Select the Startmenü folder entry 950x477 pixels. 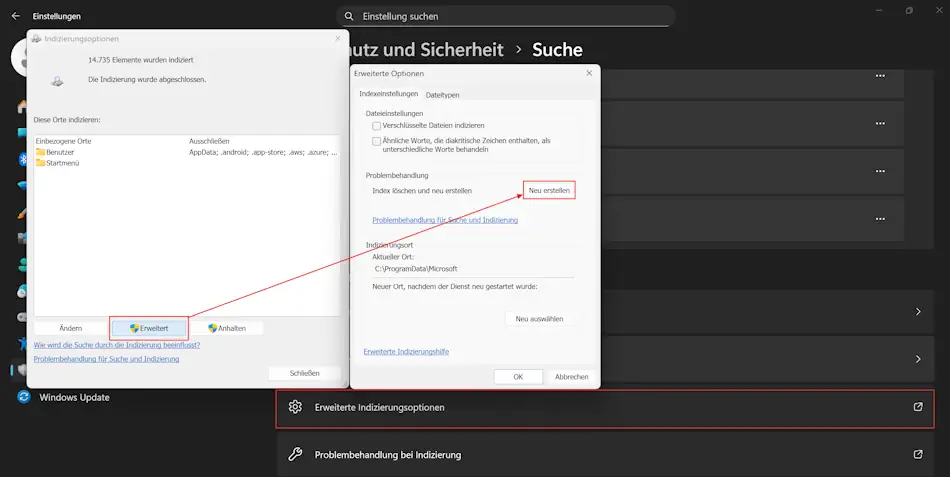[58, 163]
